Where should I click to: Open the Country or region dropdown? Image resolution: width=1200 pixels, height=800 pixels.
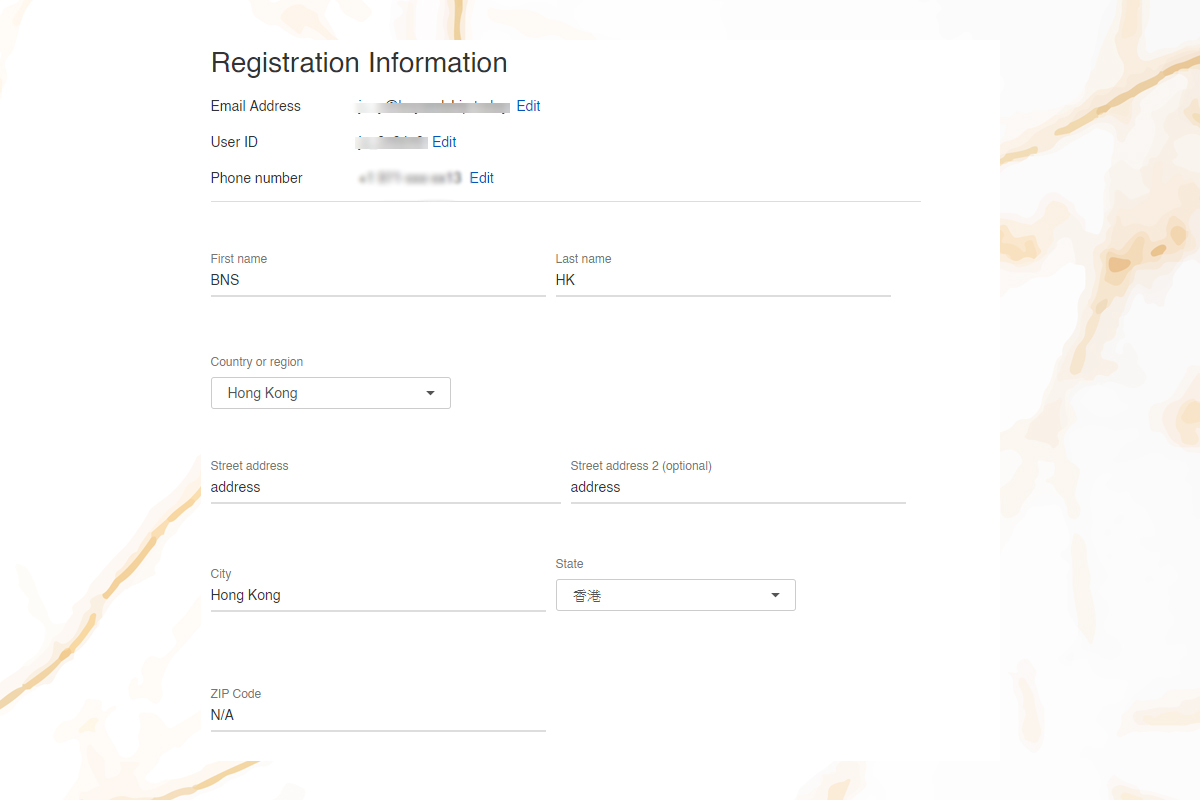(330, 393)
